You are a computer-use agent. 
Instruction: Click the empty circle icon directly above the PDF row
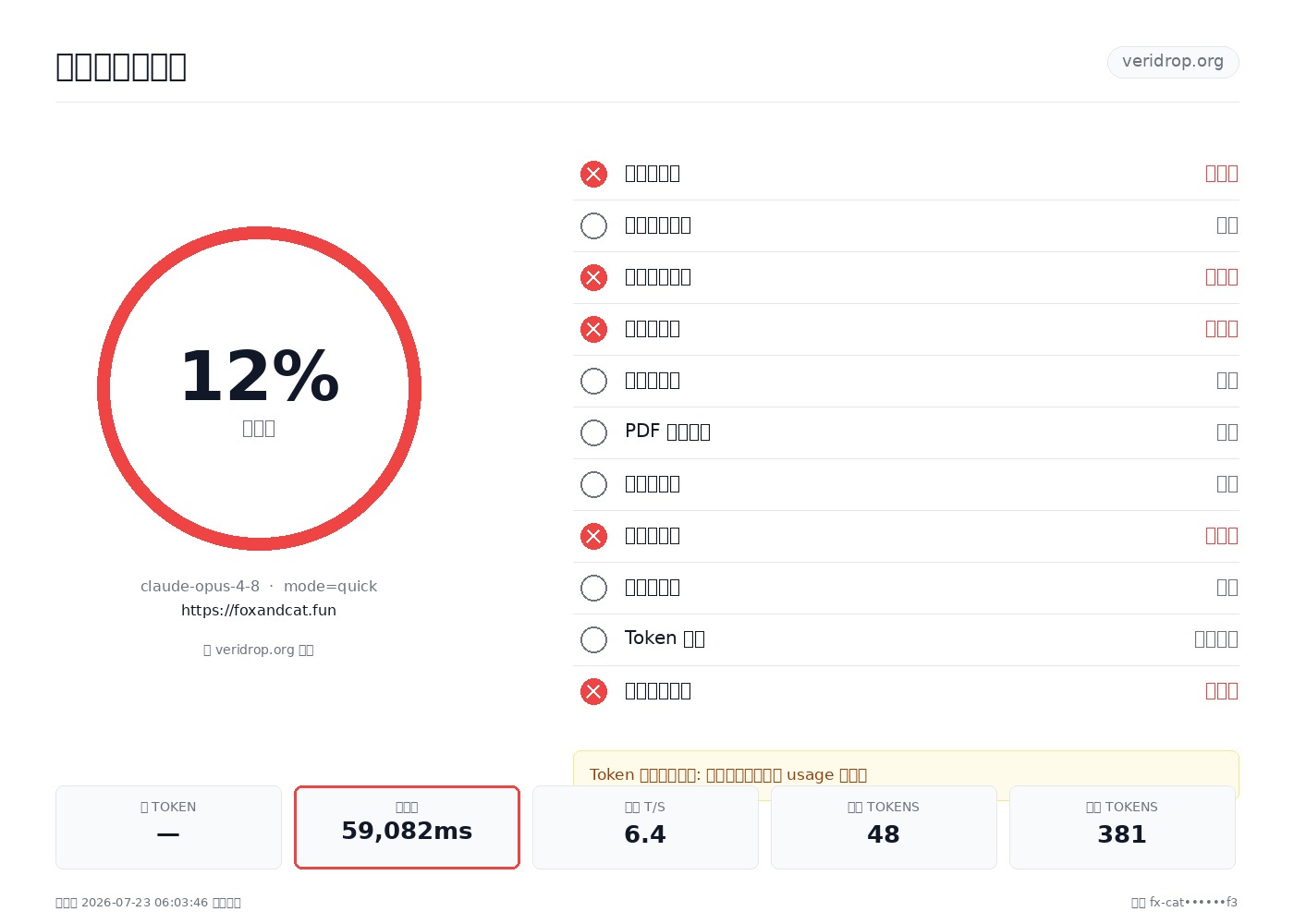[593, 381]
